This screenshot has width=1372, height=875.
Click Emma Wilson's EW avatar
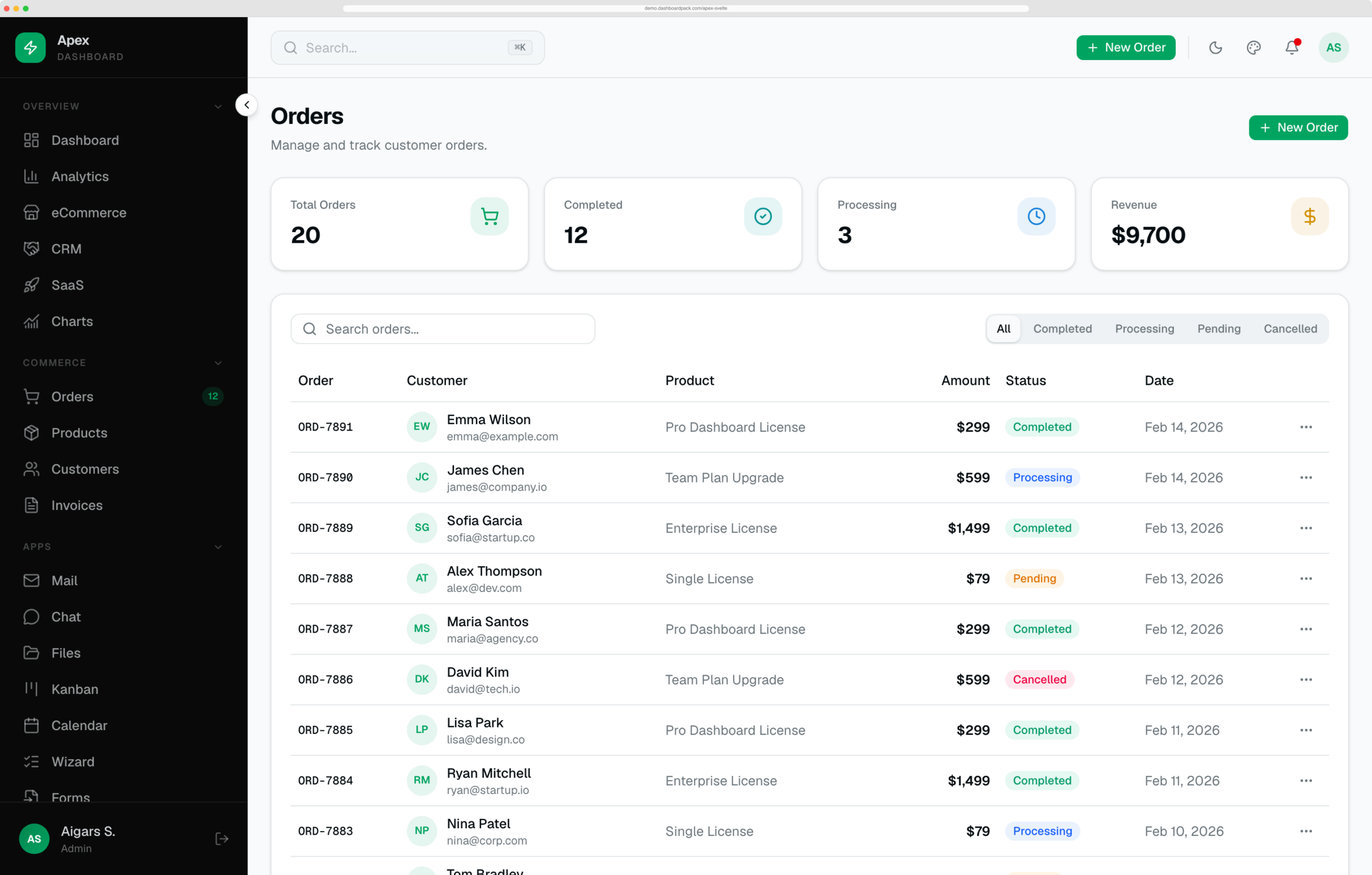[x=422, y=427]
